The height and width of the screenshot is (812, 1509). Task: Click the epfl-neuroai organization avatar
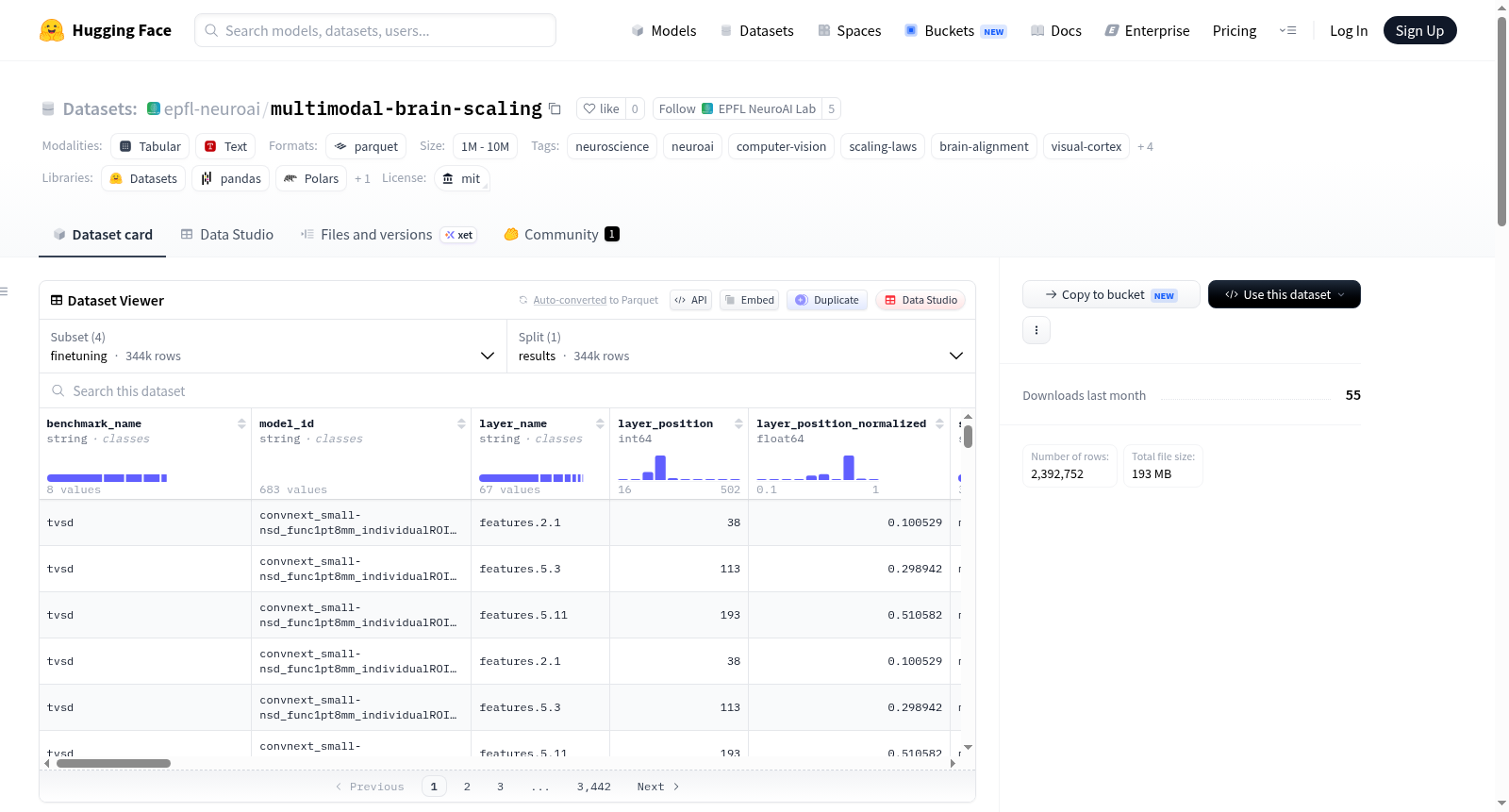click(x=154, y=108)
